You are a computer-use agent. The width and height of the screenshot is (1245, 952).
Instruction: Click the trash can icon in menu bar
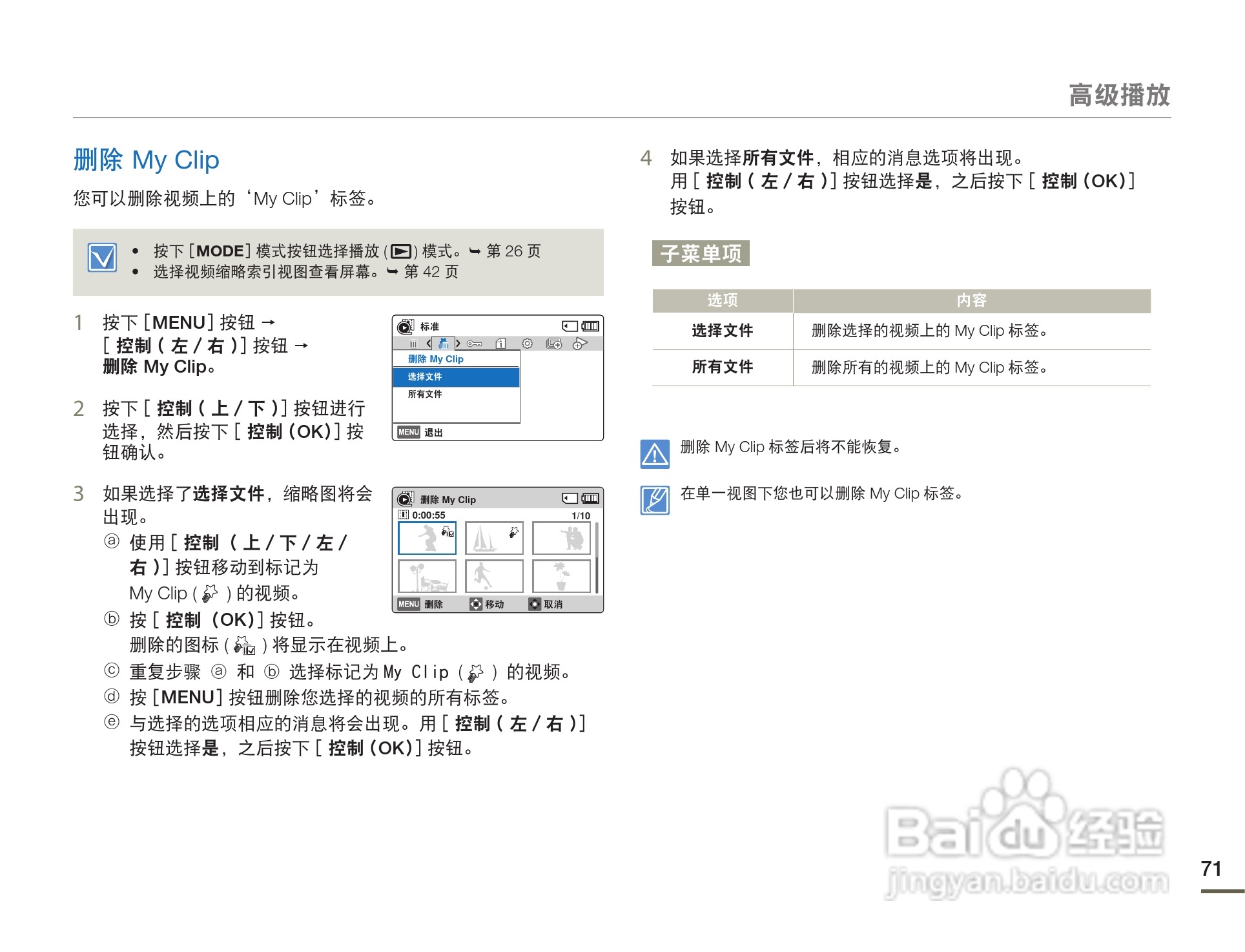pos(413,344)
